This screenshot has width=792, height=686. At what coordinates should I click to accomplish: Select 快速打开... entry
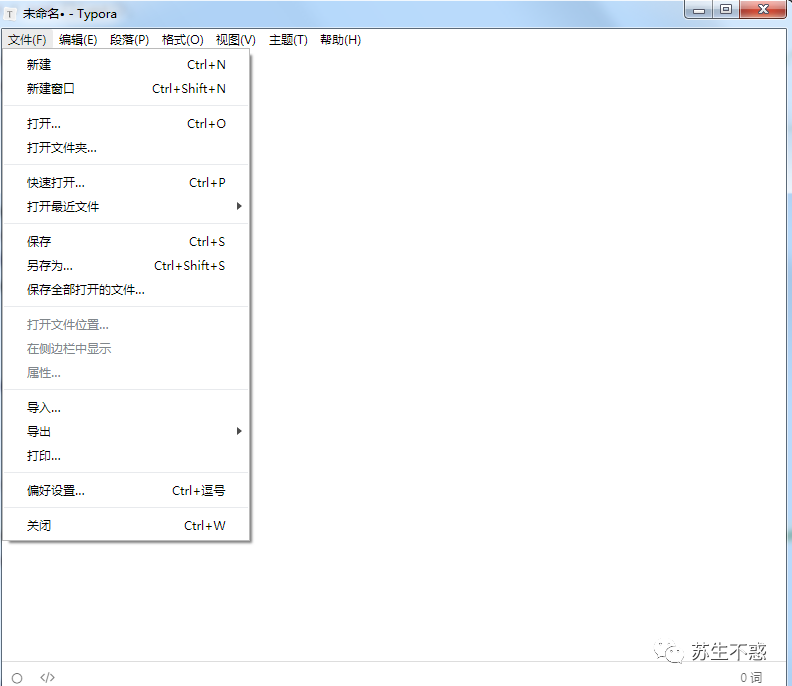click(126, 183)
